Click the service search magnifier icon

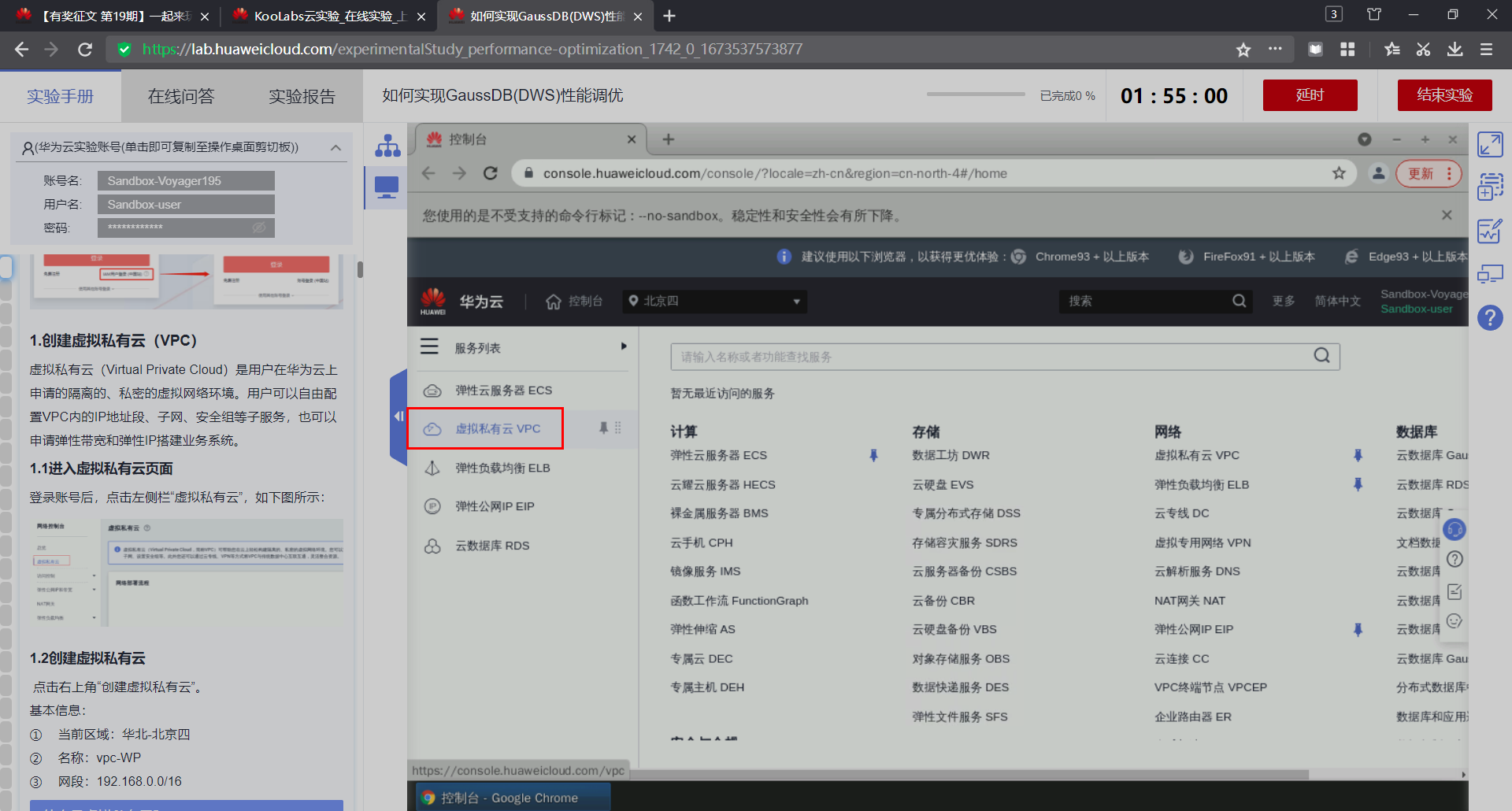tap(1321, 356)
